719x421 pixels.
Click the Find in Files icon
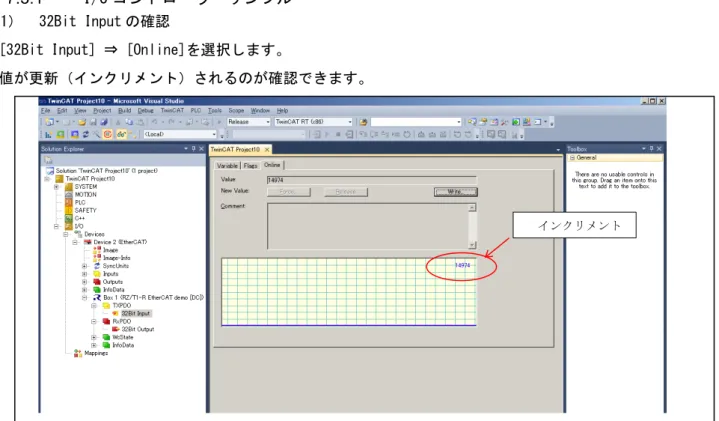click(363, 122)
